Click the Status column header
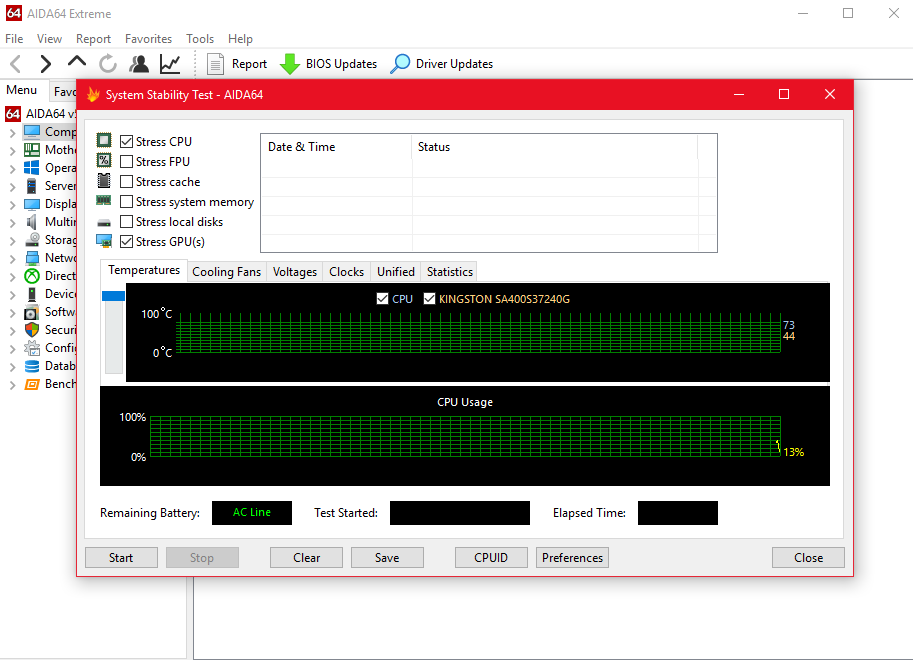The height and width of the screenshot is (660, 913). click(555, 147)
